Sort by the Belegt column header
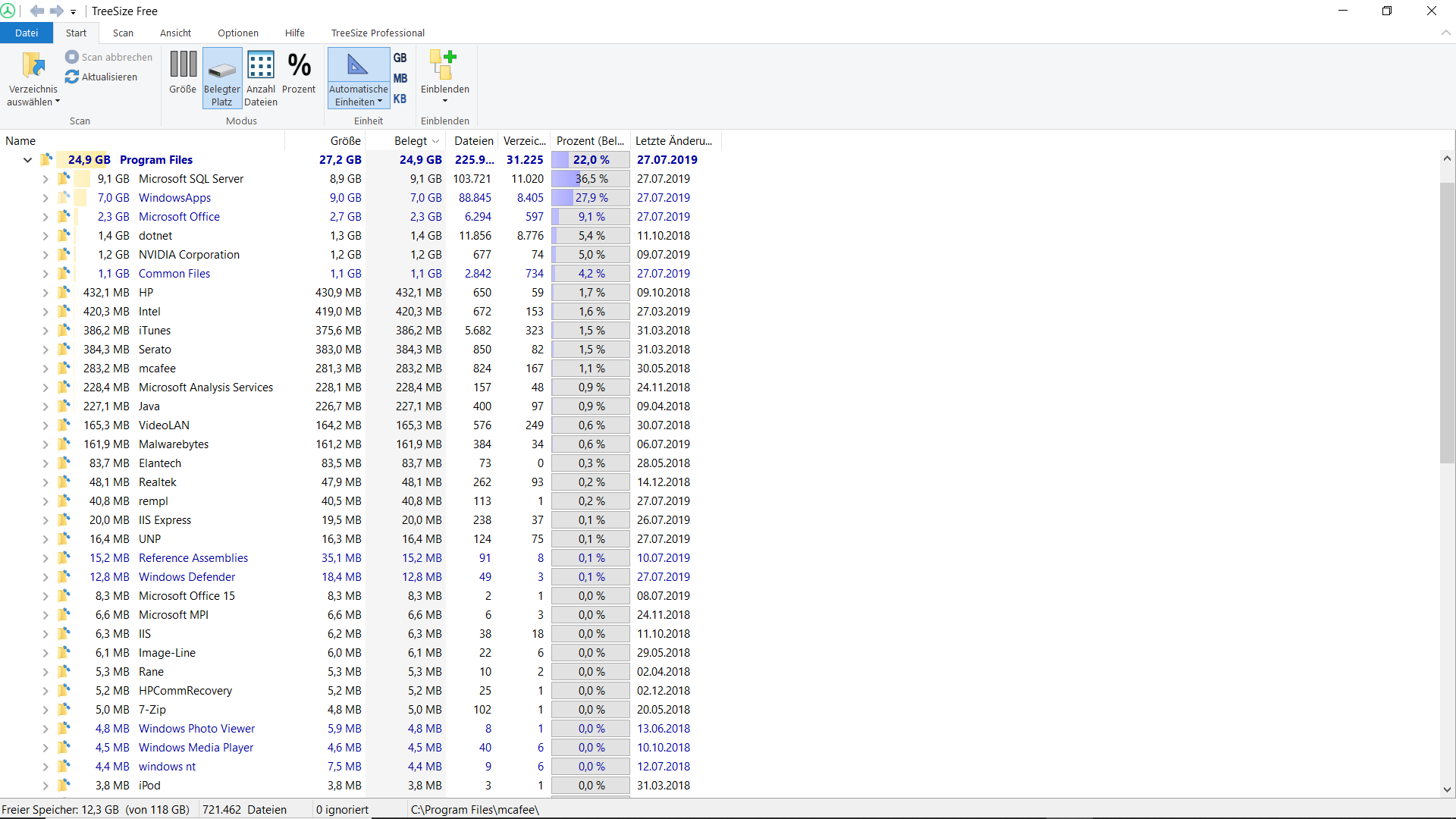Viewport: 1456px width, 819px height. (x=410, y=141)
